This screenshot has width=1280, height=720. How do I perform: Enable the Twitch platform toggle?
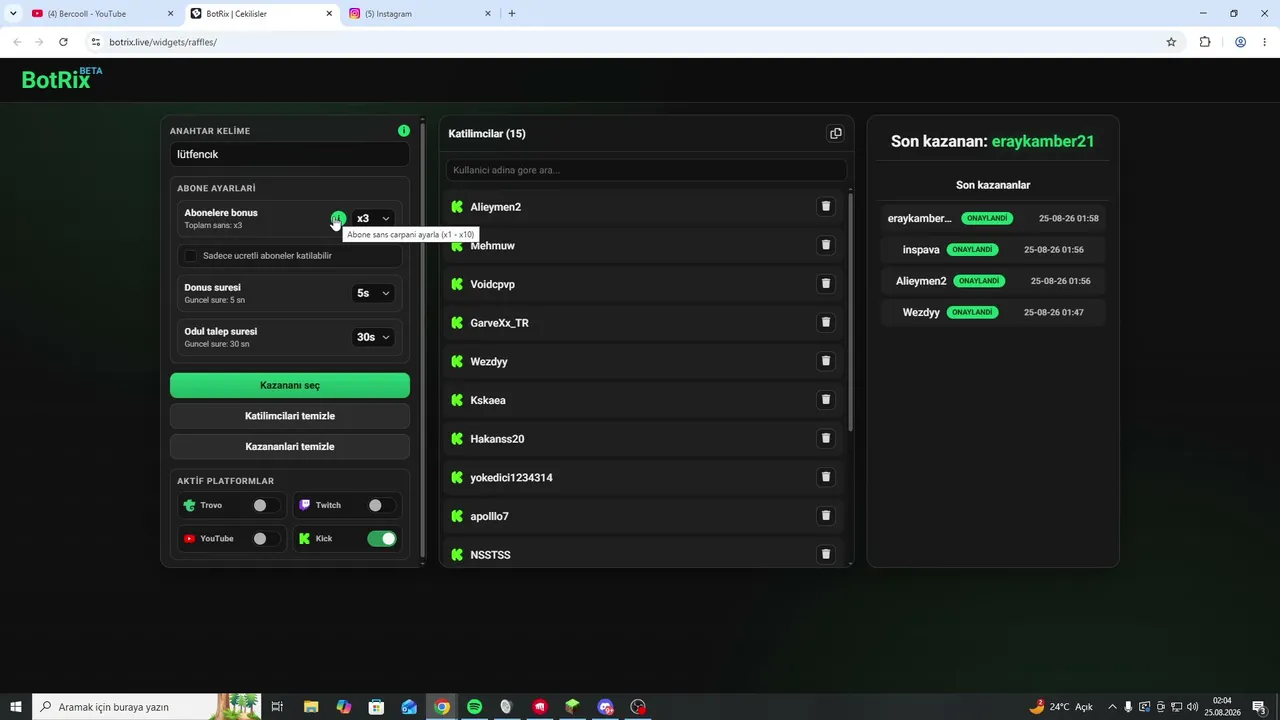coord(381,505)
